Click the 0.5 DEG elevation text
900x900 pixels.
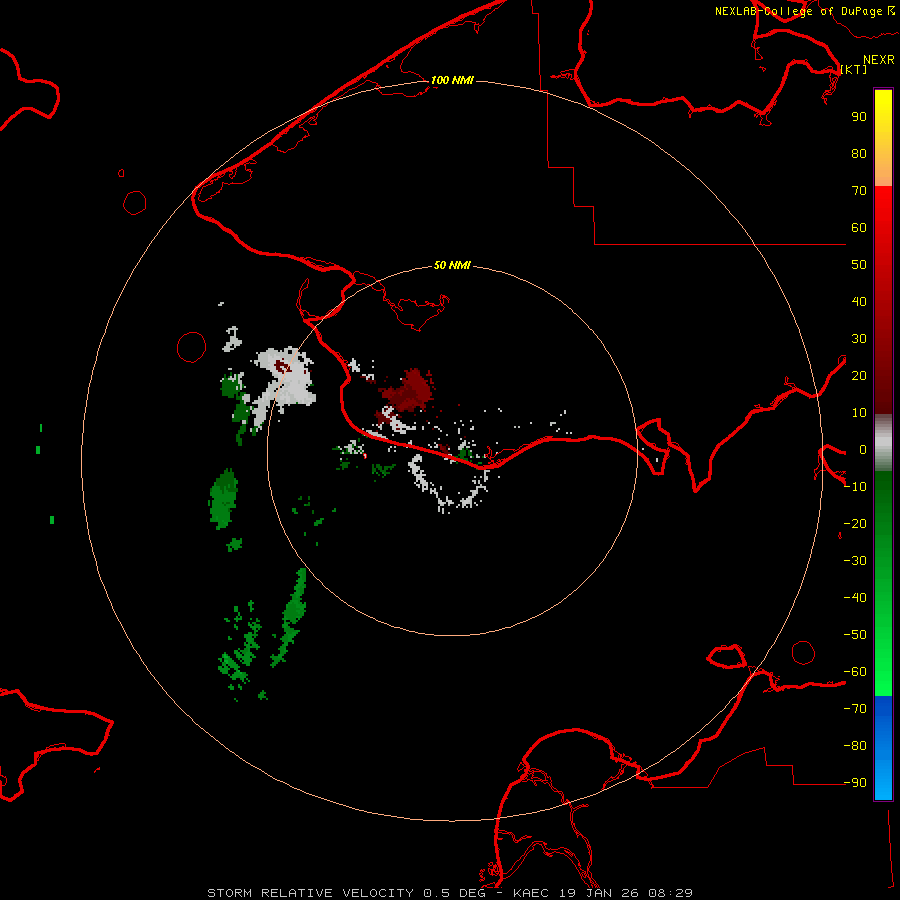[454, 893]
